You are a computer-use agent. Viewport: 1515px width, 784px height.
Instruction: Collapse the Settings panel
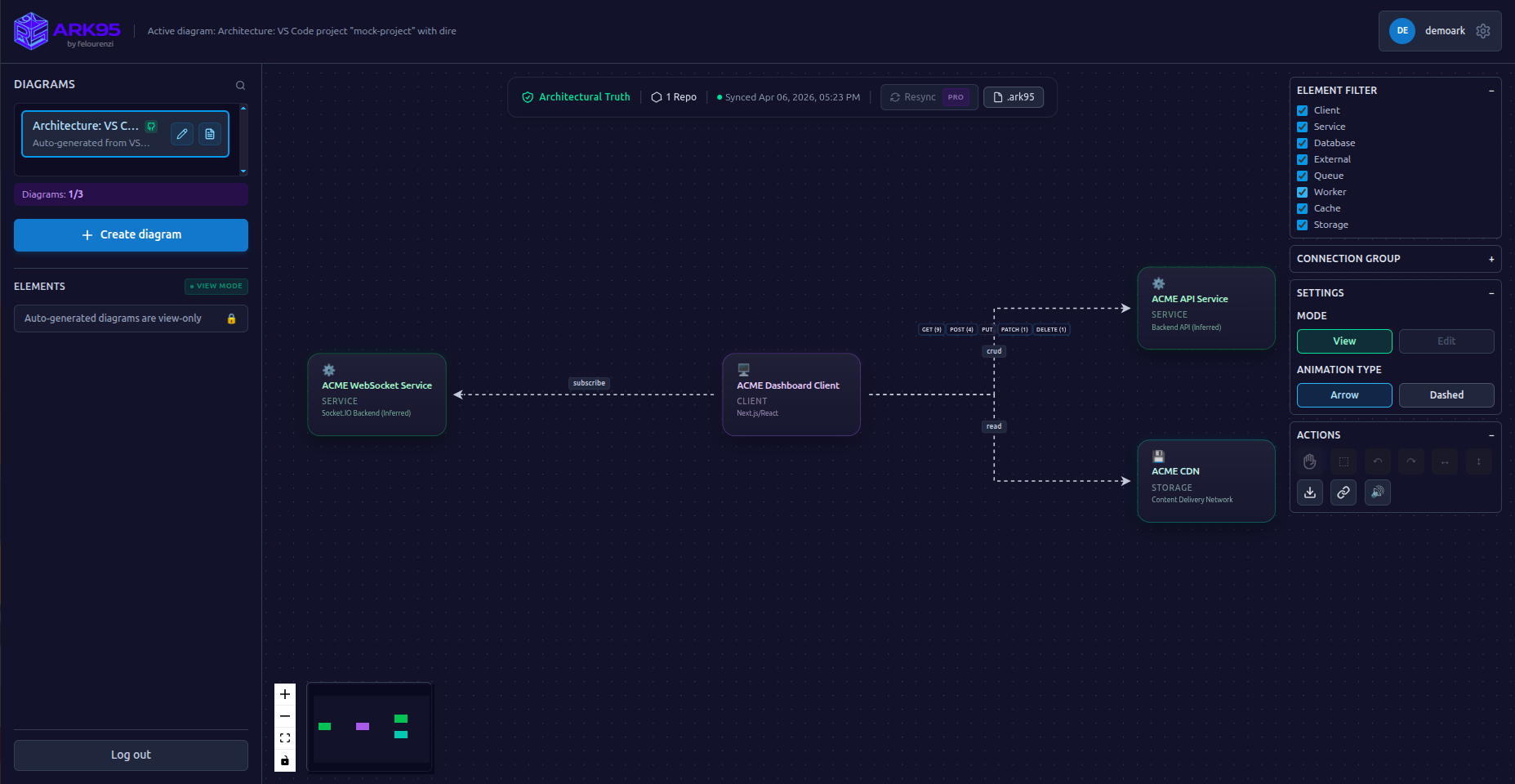pos(1492,292)
